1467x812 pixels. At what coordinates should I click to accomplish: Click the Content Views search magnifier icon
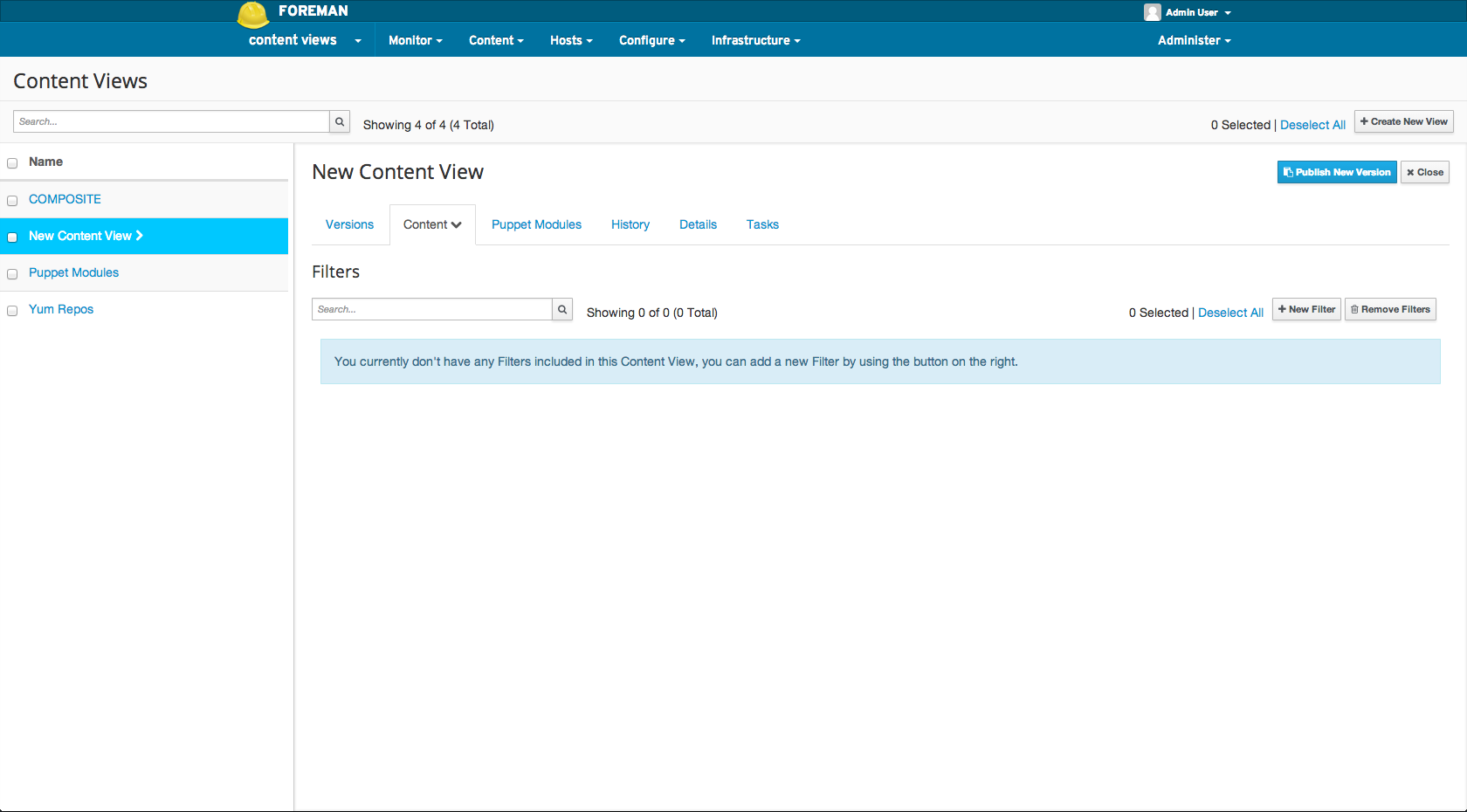pos(340,121)
